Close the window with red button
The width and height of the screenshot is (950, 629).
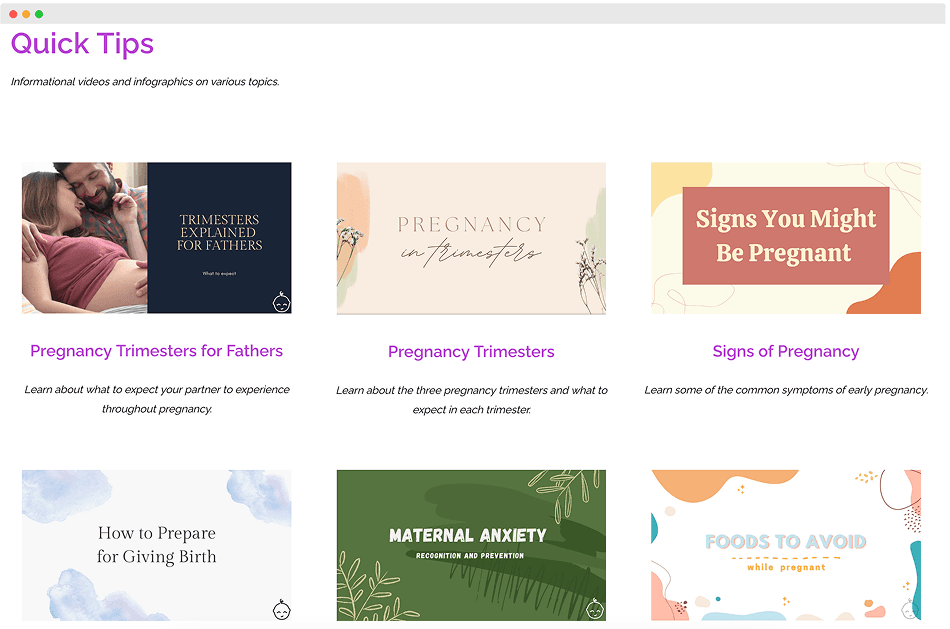pos(13,14)
